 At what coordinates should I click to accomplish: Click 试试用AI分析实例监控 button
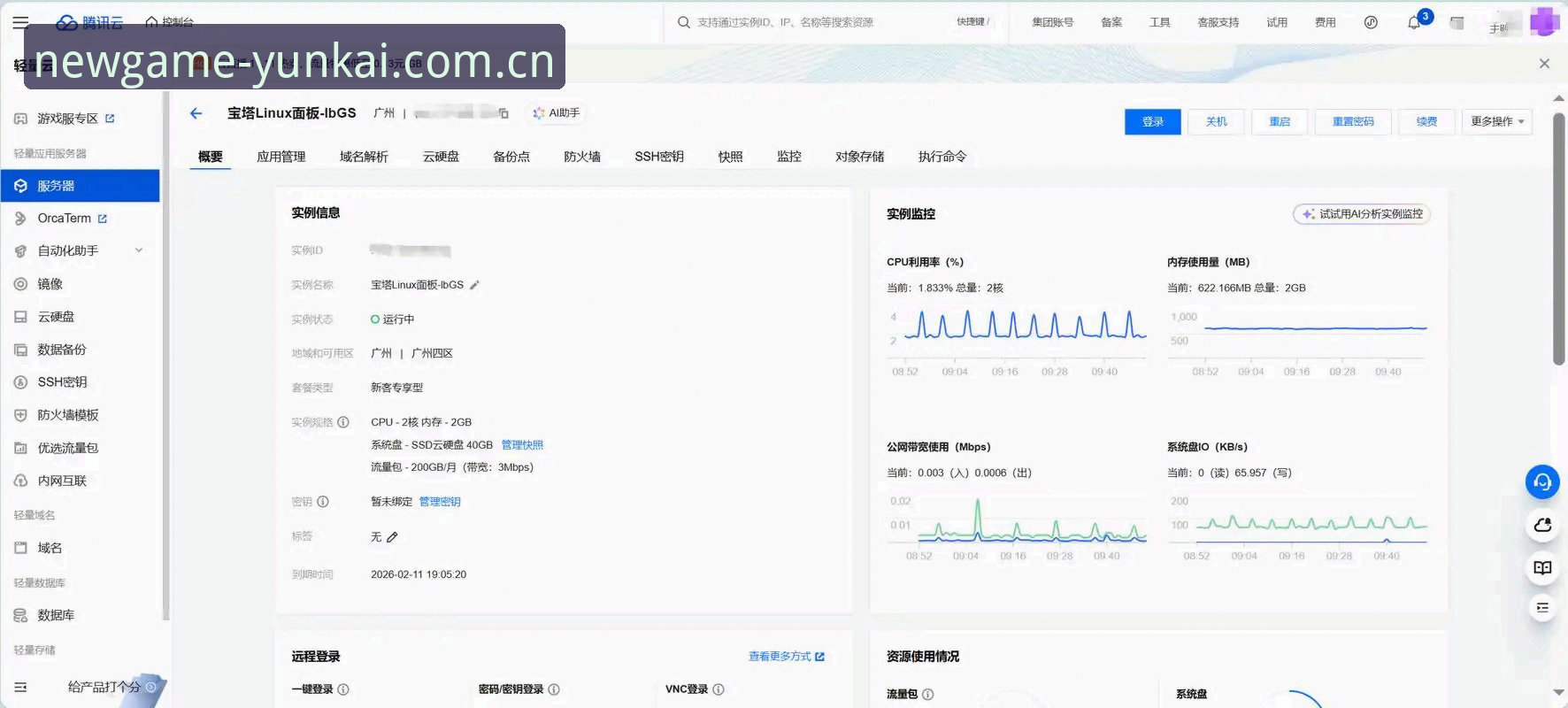coord(1362,214)
